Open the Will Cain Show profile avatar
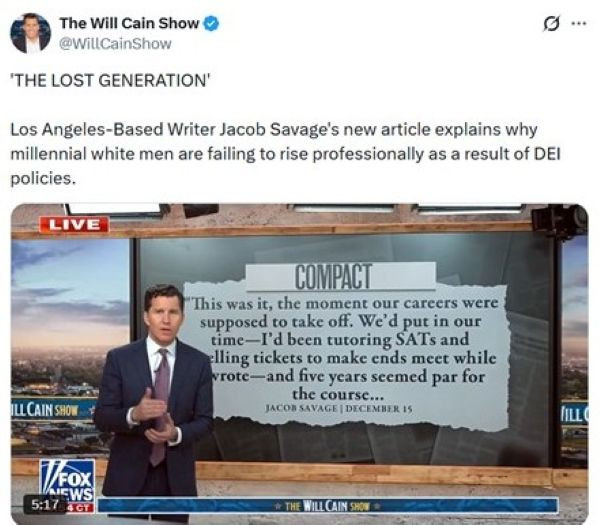Screen dimensions: 600x525 tap(30, 33)
